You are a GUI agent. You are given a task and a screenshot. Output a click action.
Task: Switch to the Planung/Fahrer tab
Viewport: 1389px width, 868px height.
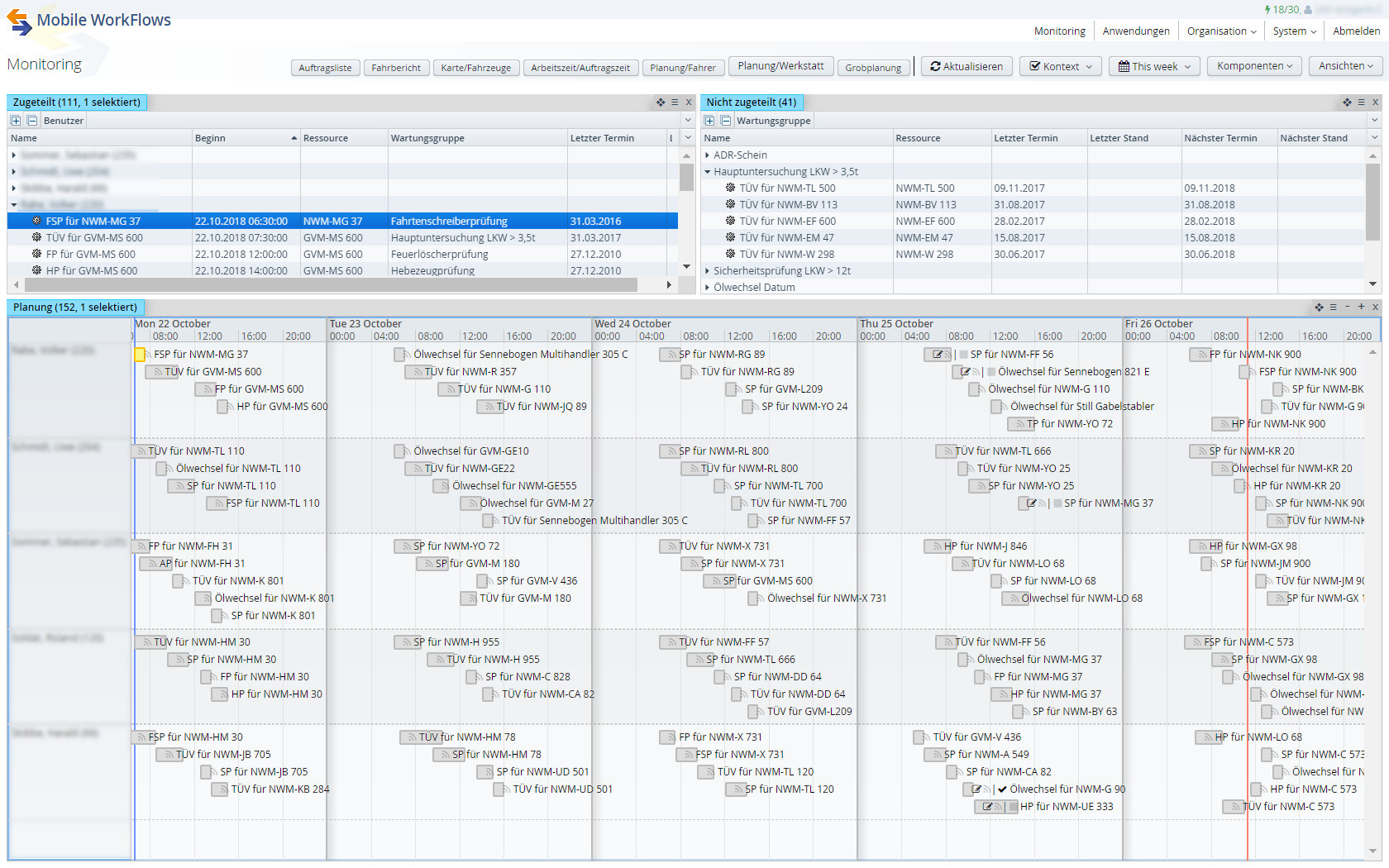682,68
